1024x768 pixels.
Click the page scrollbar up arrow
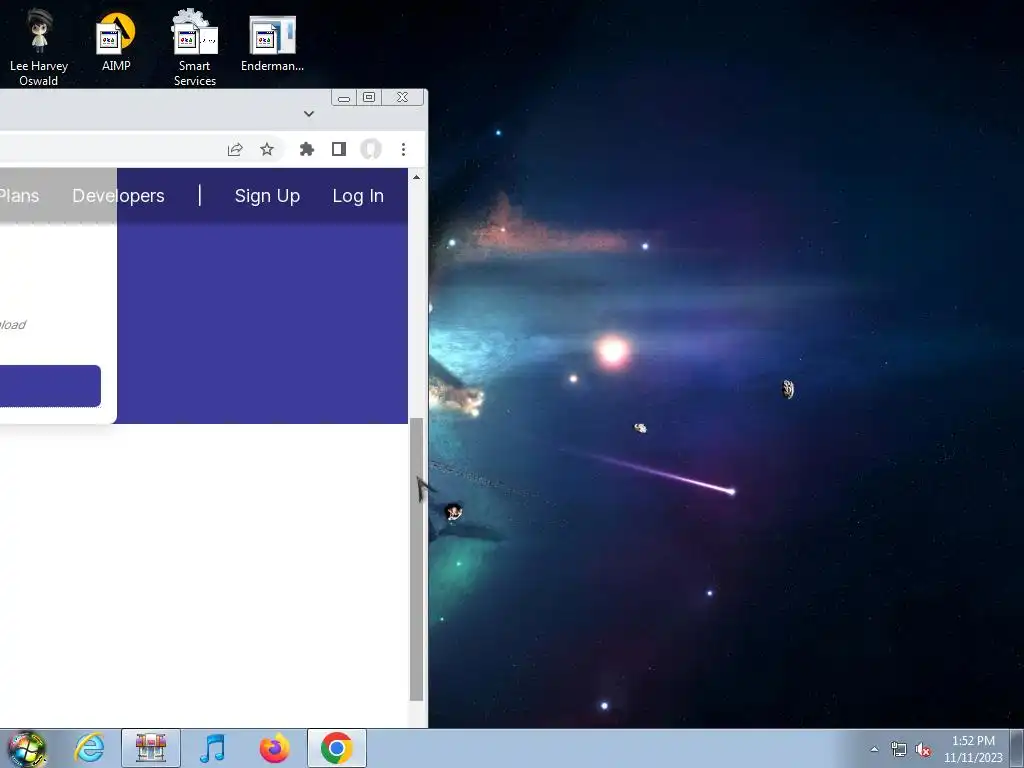pos(416,177)
